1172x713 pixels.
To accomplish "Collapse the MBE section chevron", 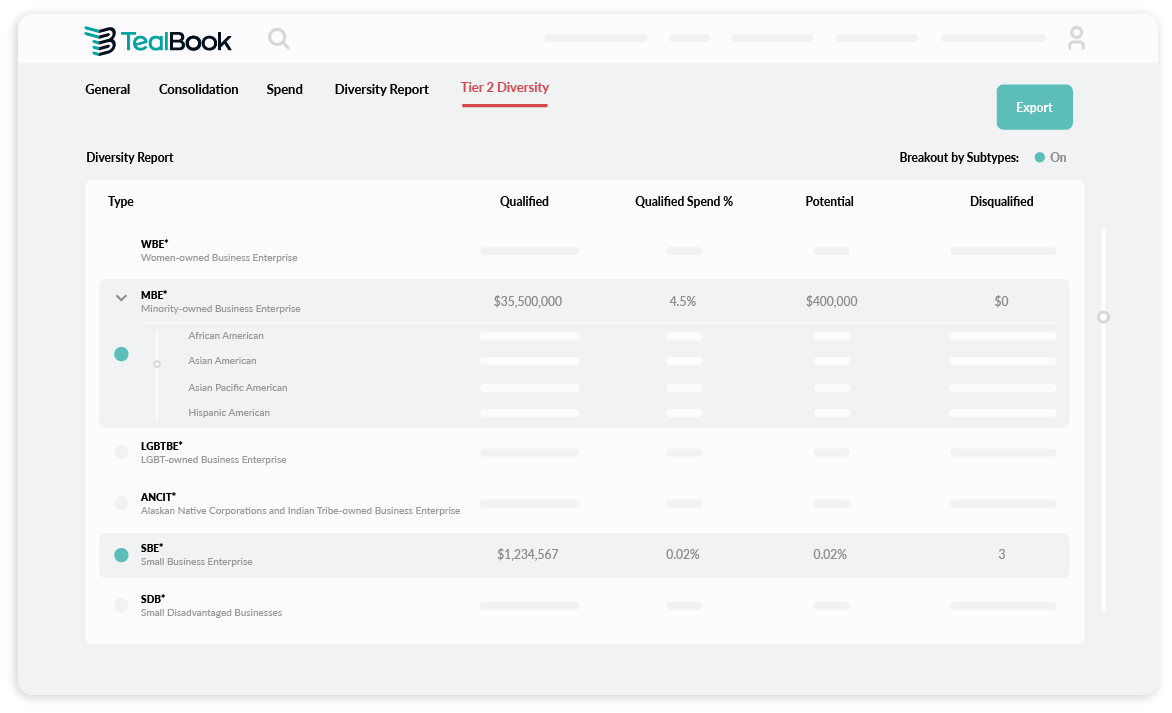I will pos(121,297).
